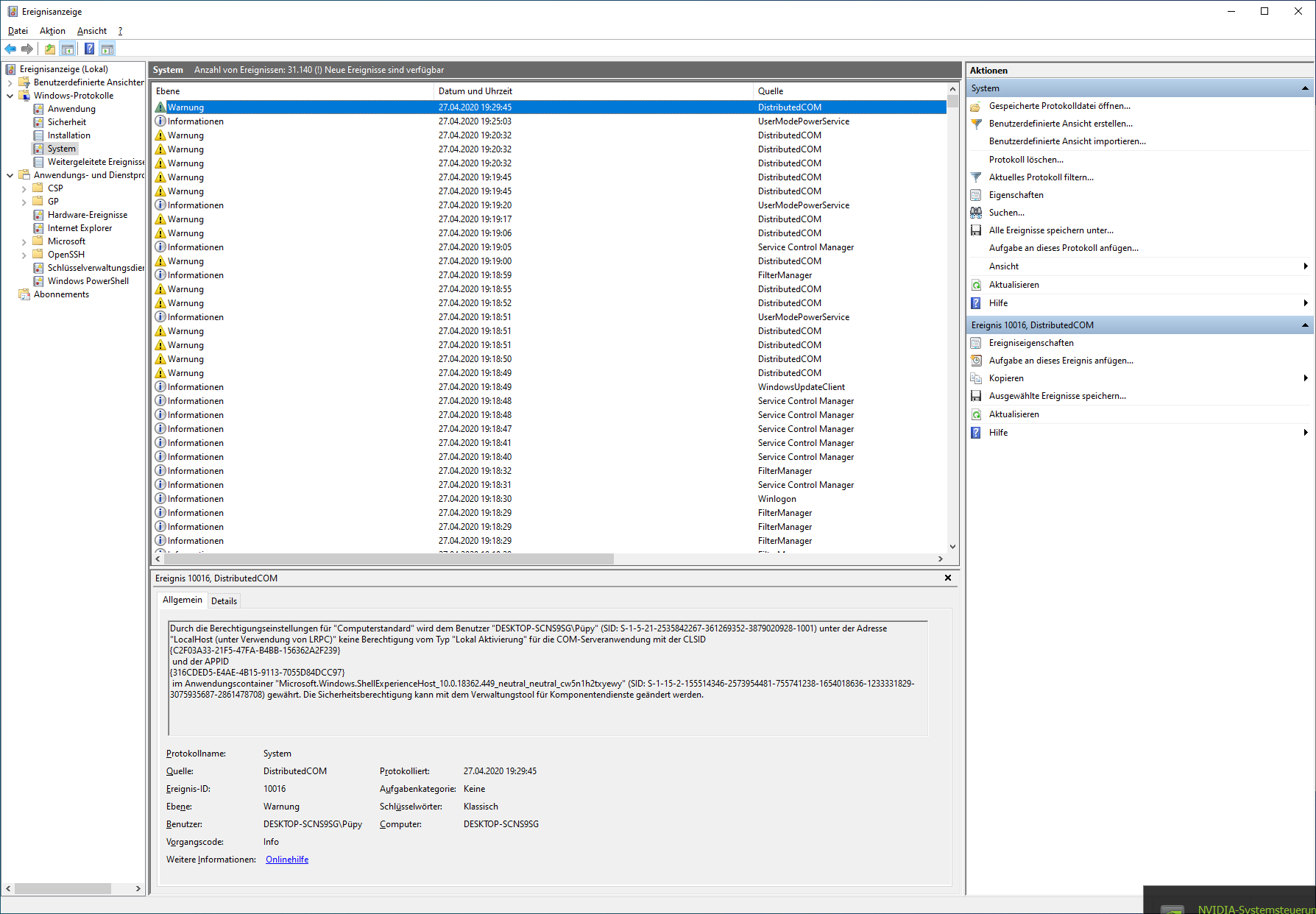This screenshot has width=1316, height=914.
Task: Select the WindowsUpdateClient event at 19:18:49
Action: (549, 387)
